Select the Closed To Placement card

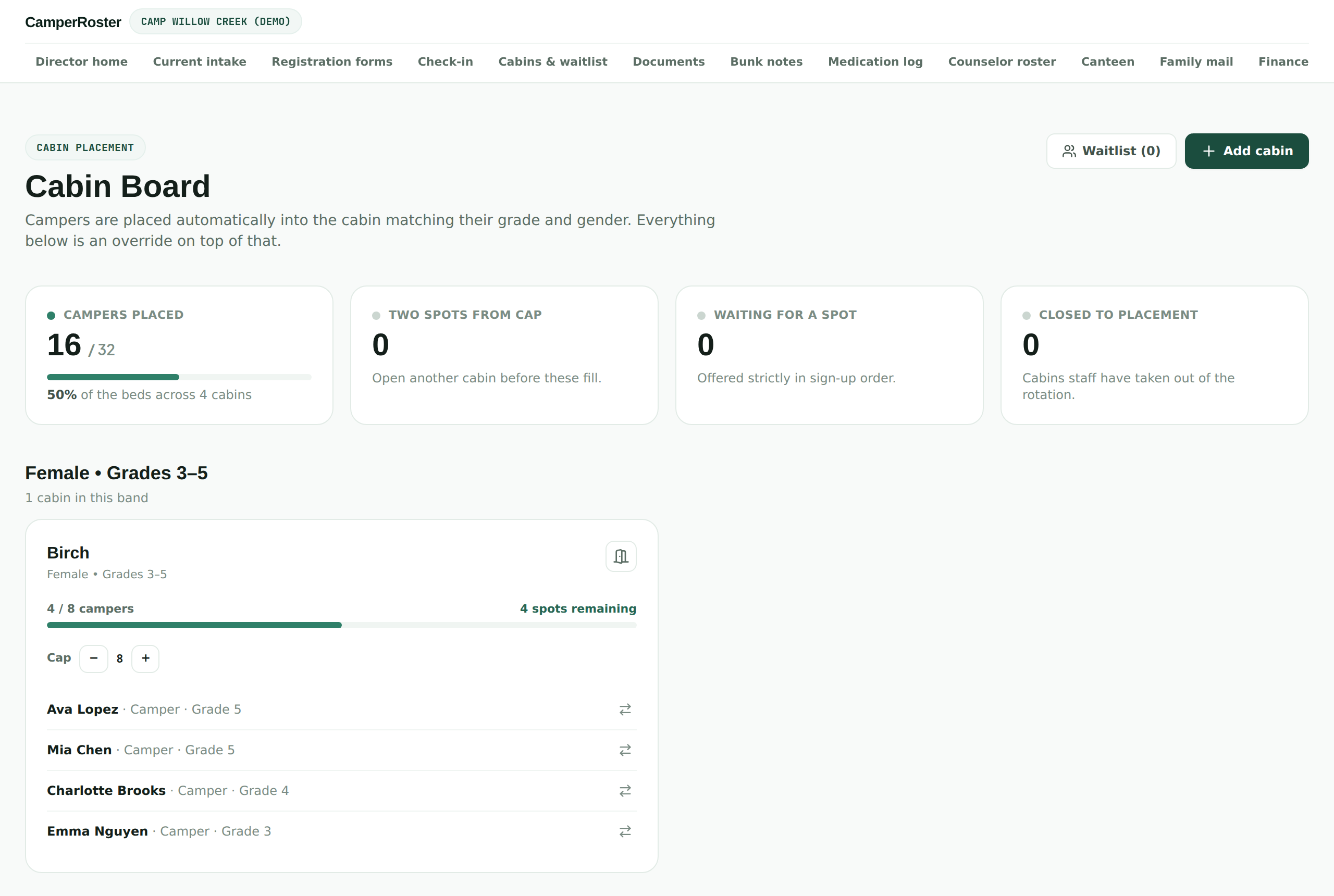click(x=1155, y=355)
